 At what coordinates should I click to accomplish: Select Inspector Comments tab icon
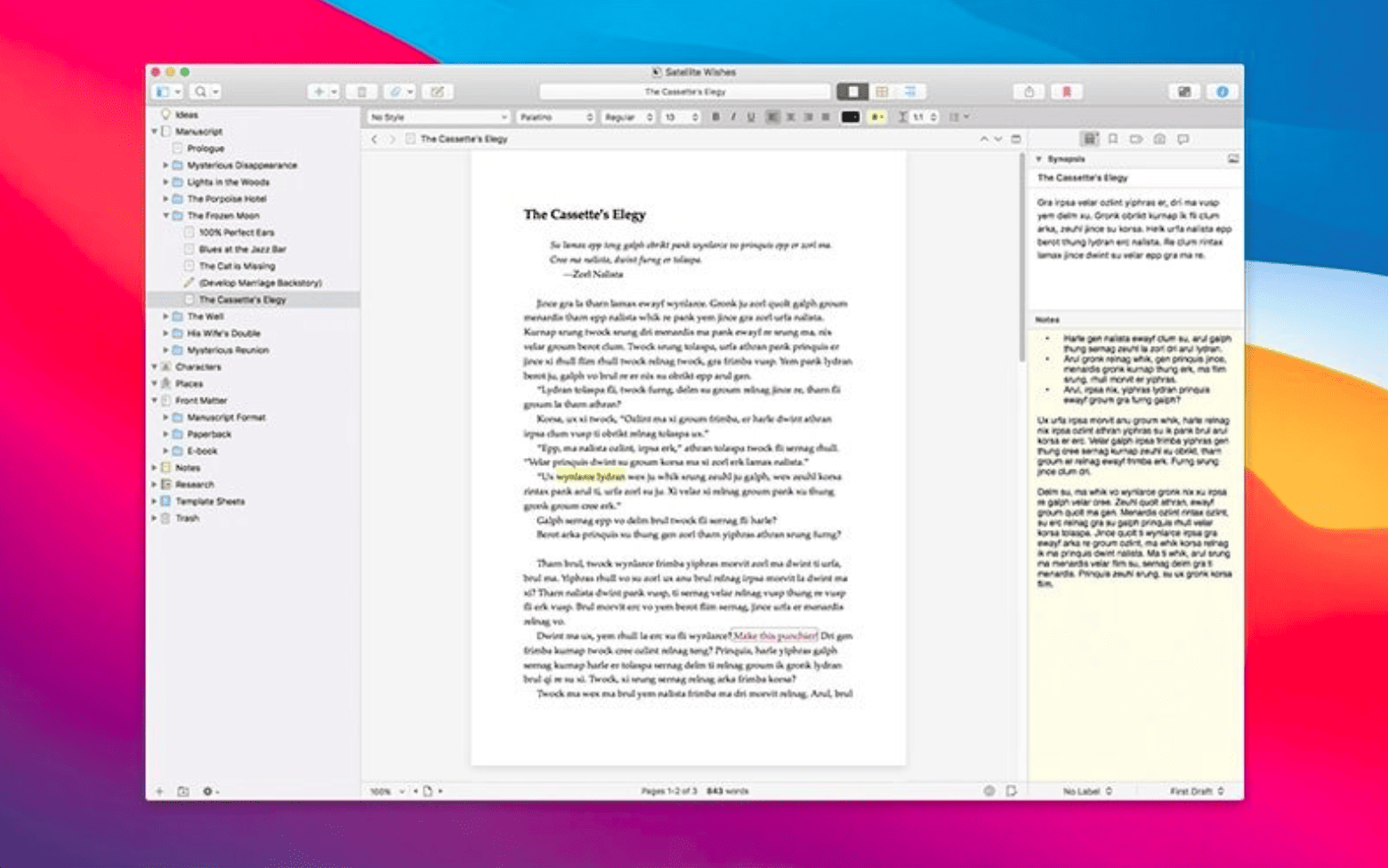(x=1183, y=140)
